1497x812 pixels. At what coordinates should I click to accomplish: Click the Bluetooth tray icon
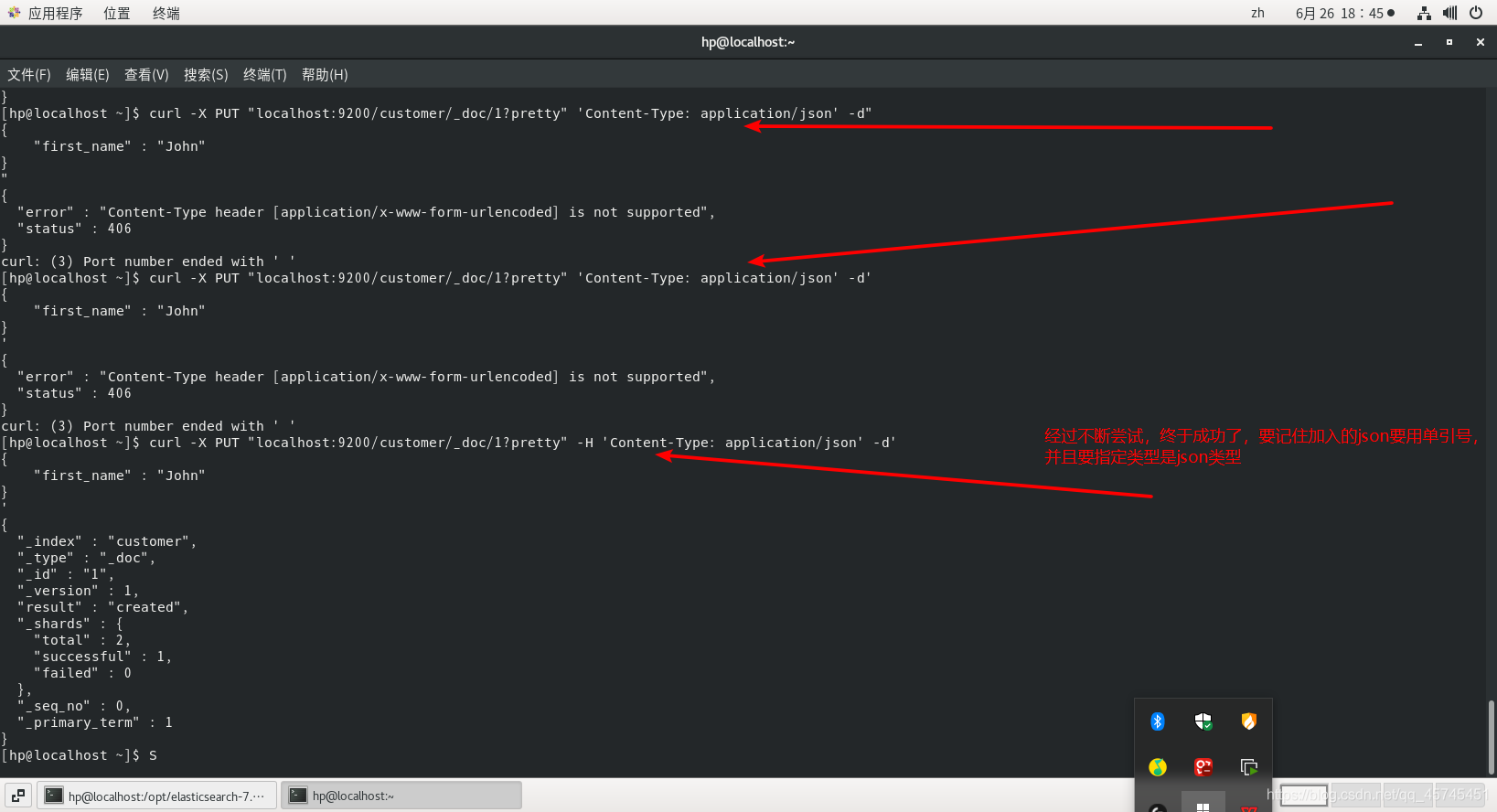[1158, 721]
